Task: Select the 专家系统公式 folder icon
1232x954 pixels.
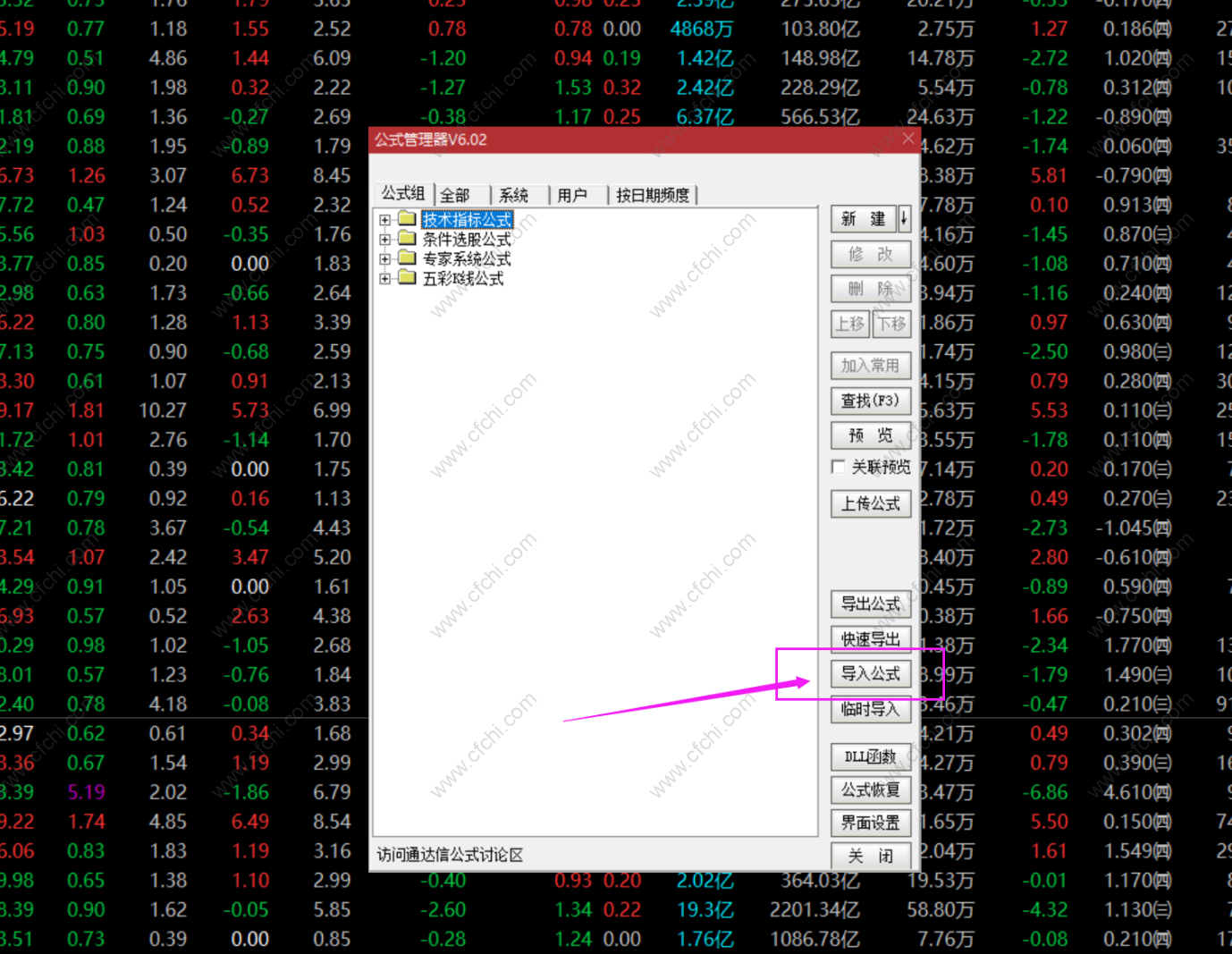Action: tap(408, 258)
